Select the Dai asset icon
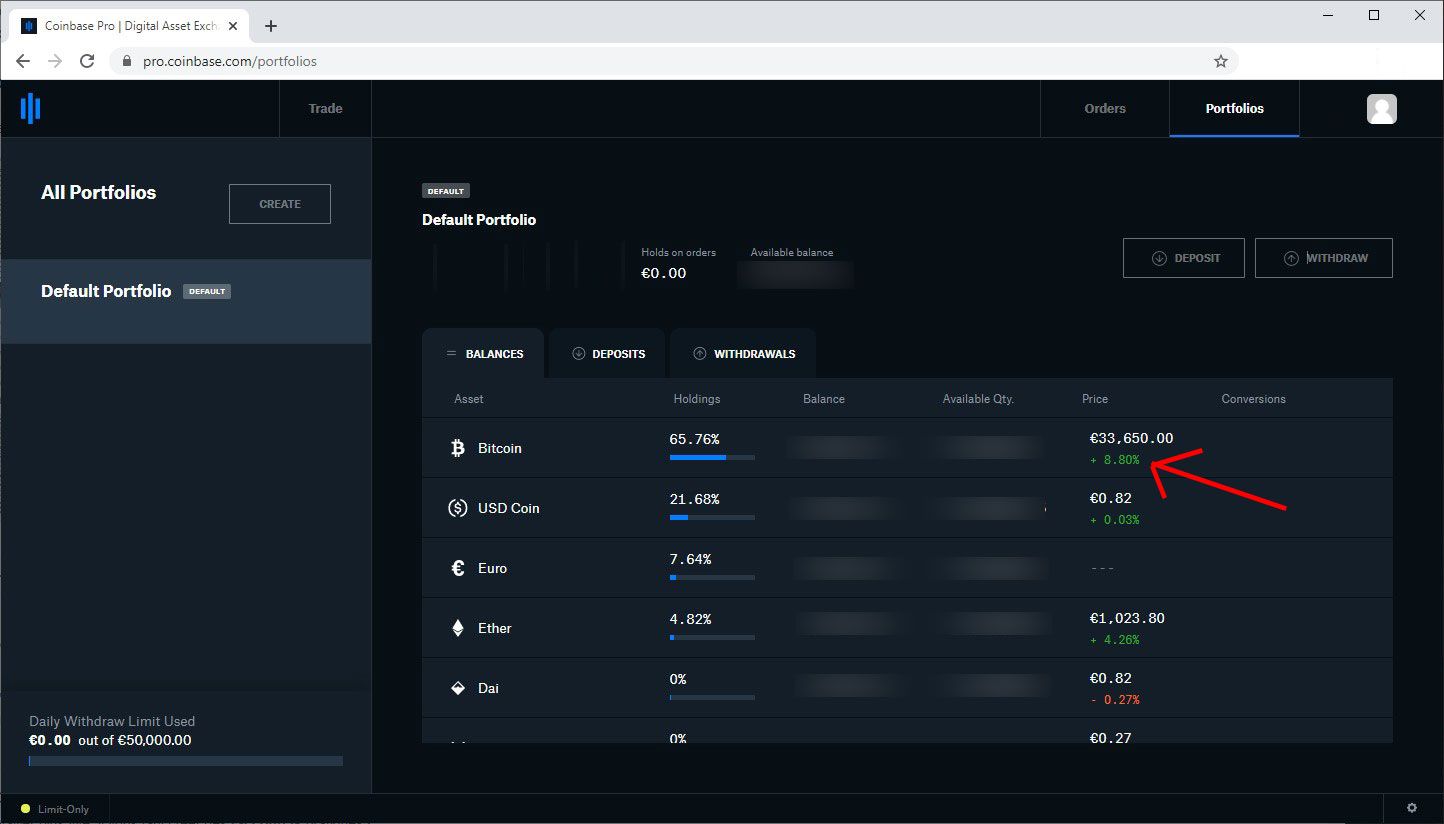The width and height of the screenshot is (1444, 824). (458, 687)
